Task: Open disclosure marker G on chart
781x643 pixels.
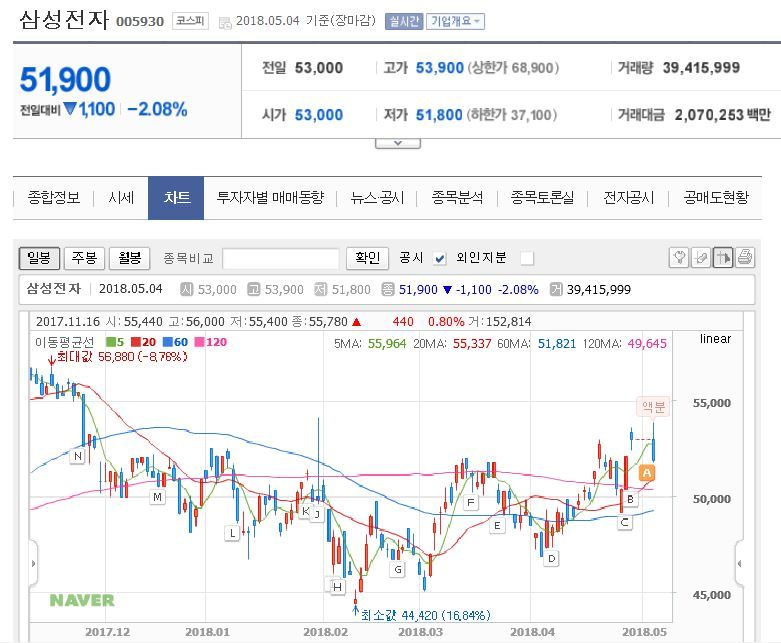Action: (397, 569)
